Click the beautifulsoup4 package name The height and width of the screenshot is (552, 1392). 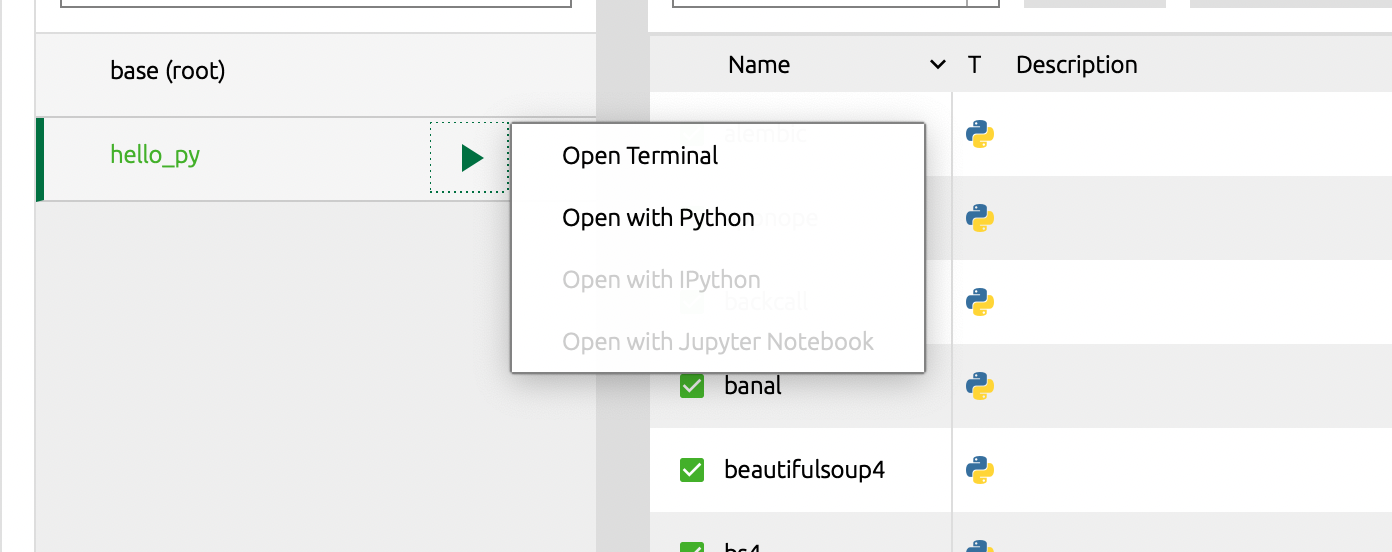pyautogui.click(x=805, y=470)
